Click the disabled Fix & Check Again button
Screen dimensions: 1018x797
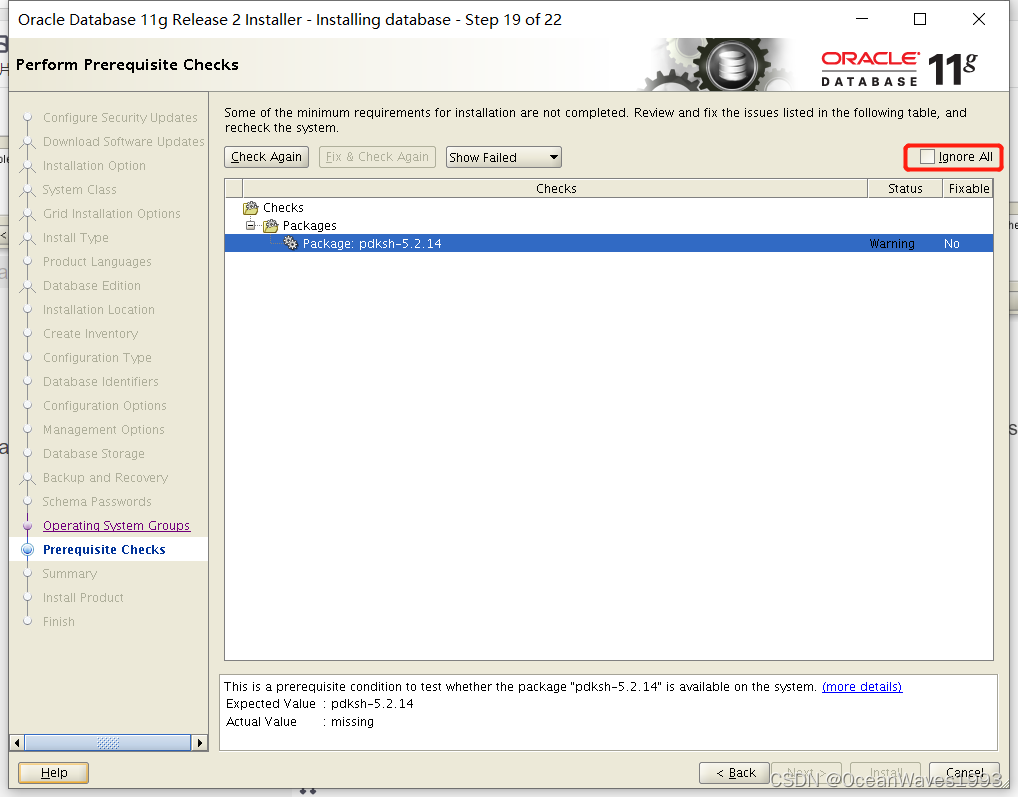tap(377, 157)
